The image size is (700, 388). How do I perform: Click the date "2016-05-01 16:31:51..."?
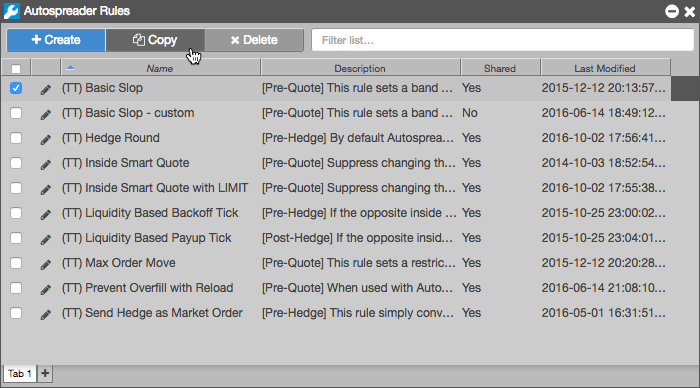tap(604, 313)
